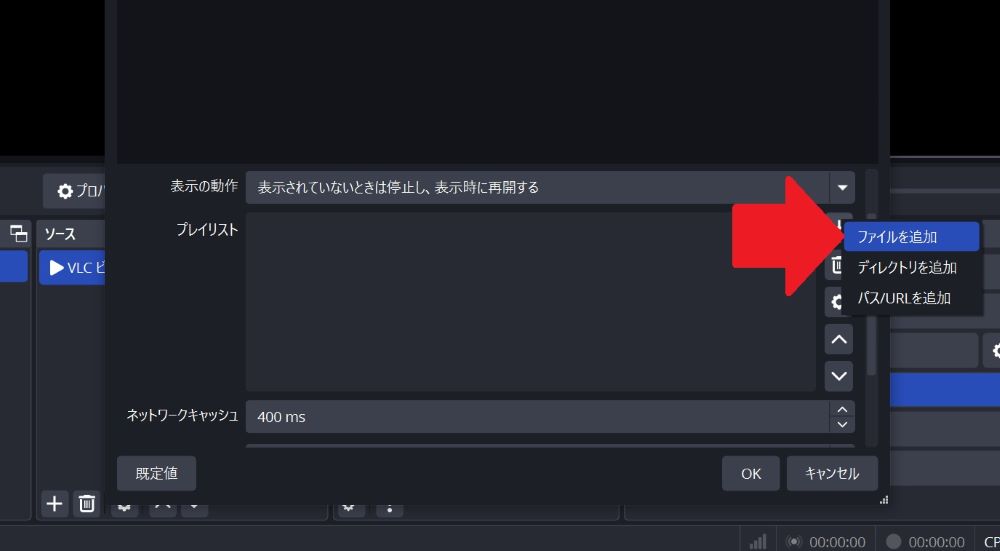Select the highlighted scene in scenes list
The image size is (1000, 551).
coord(13,267)
